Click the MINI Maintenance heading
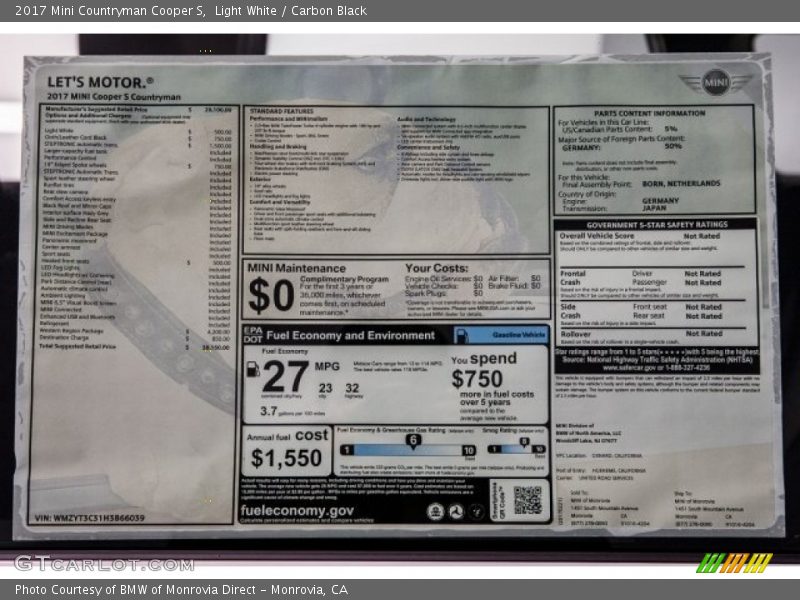The width and height of the screenshot is (800, 600). [x=296, y=268]
